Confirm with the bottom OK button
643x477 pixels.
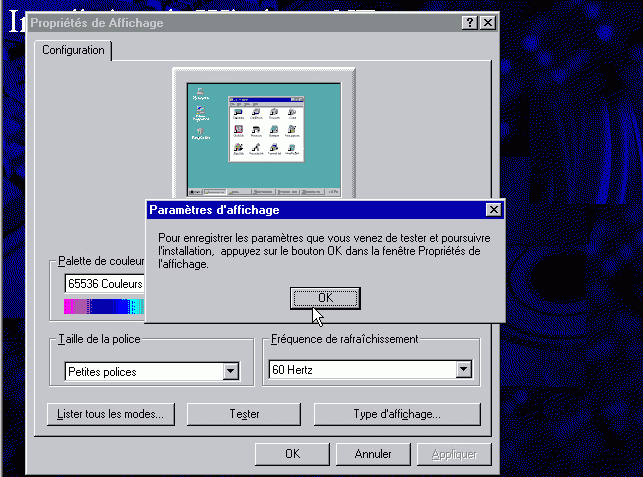point(292,454)
